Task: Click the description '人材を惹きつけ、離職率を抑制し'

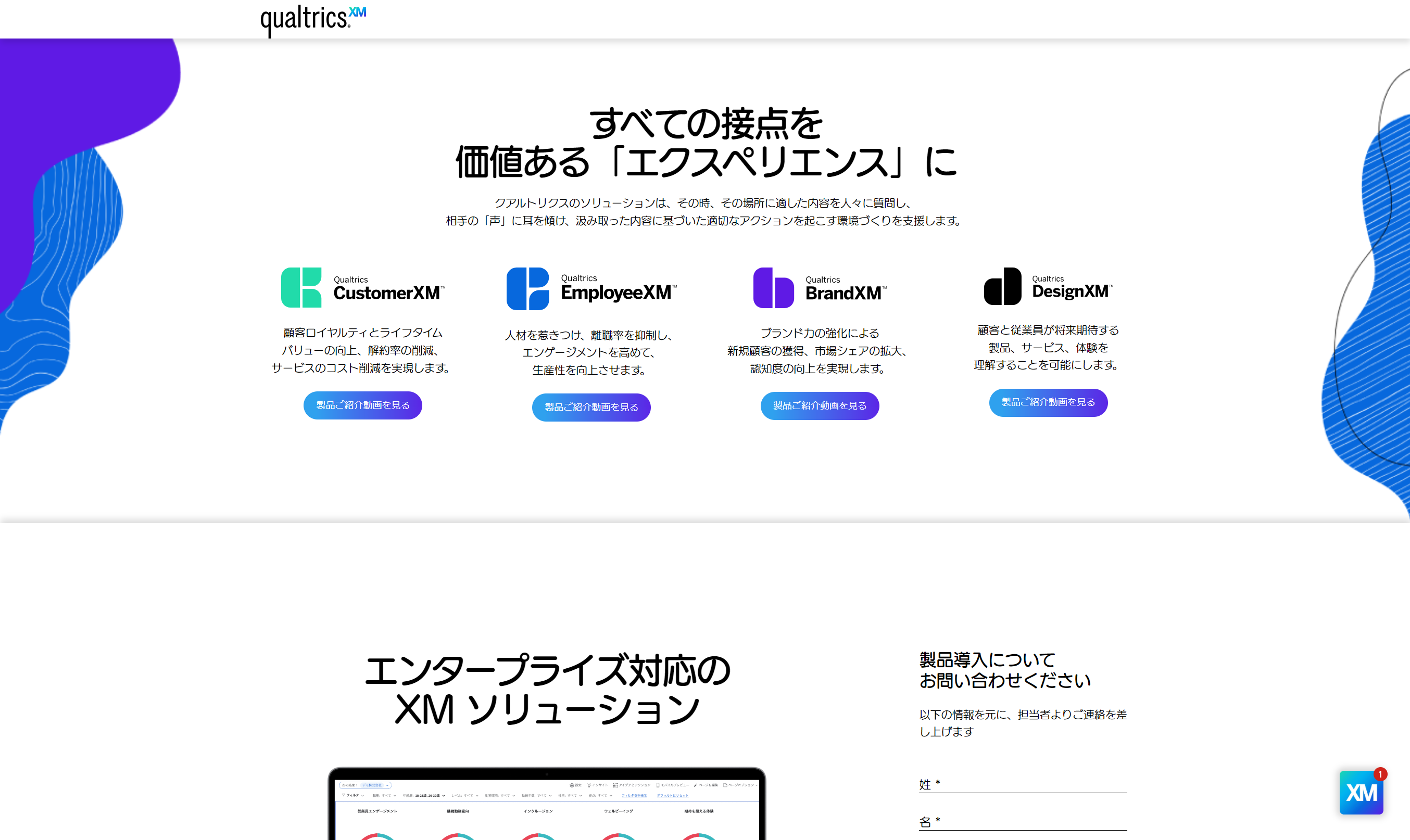Action: pos(589,336)
